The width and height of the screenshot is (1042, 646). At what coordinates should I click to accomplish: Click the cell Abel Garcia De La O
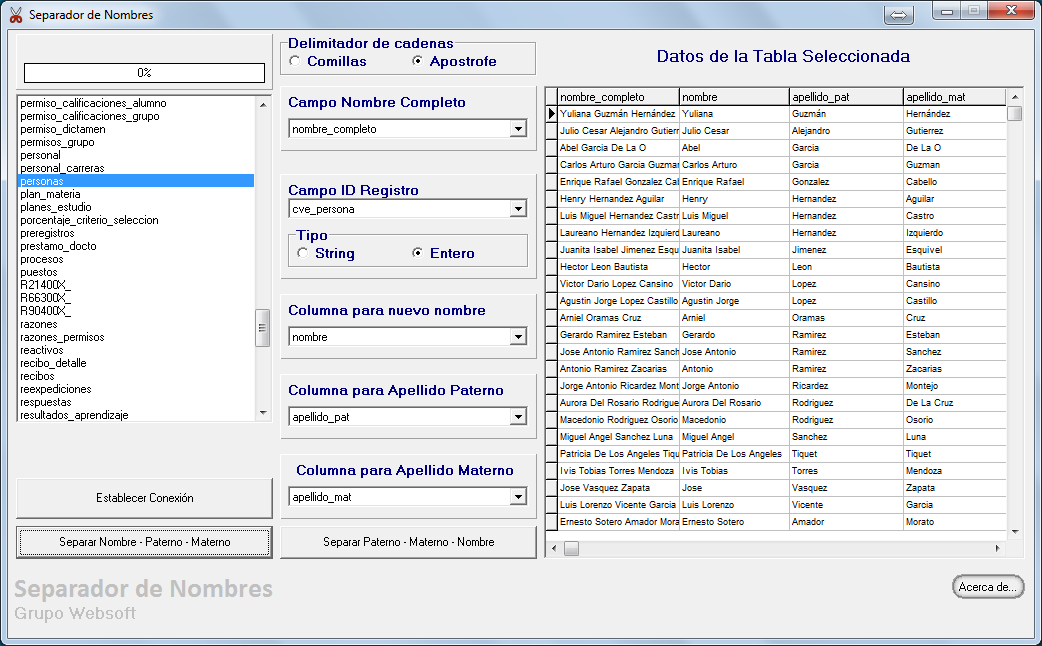point(618,148)
